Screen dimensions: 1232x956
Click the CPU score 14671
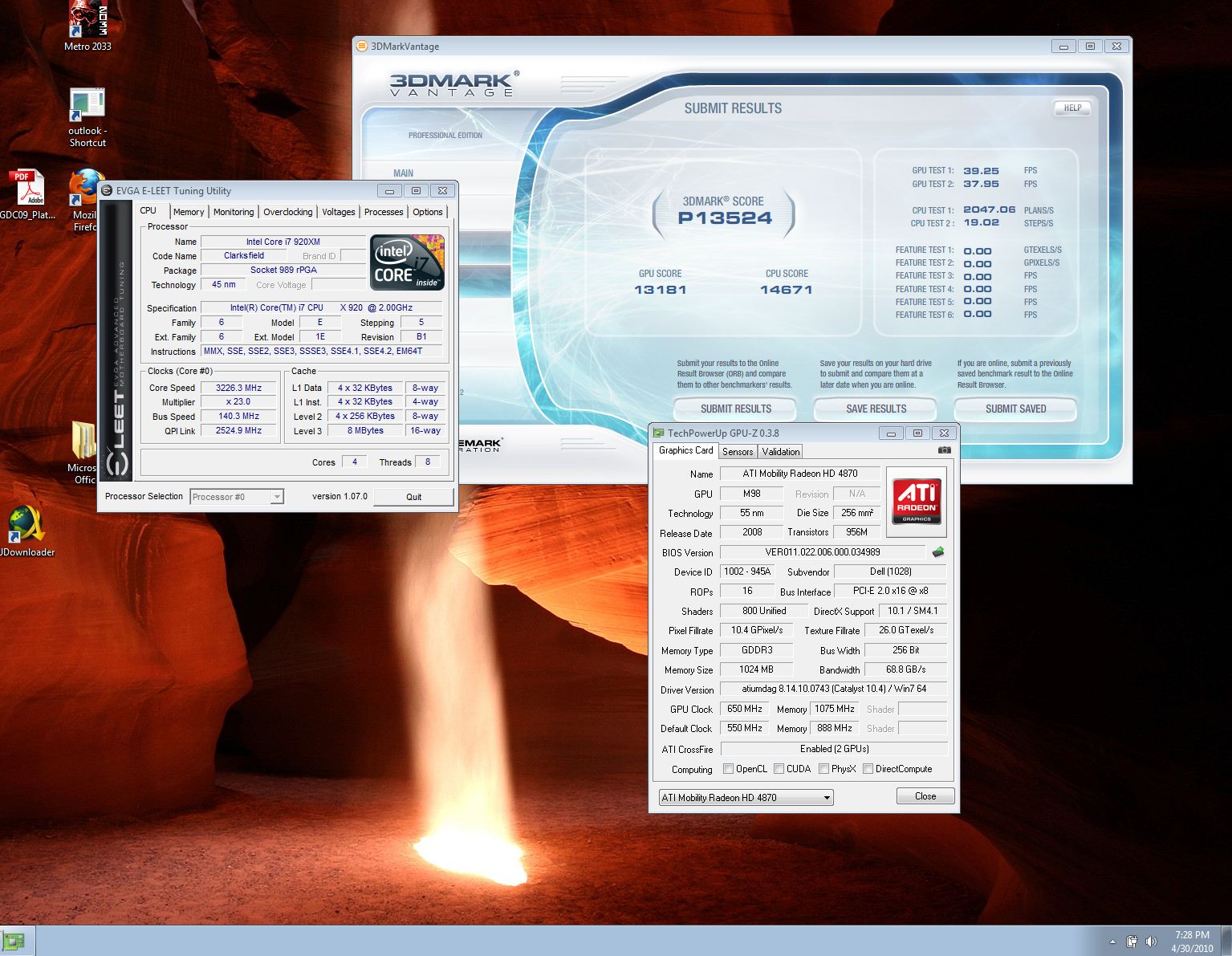point(787,290)
